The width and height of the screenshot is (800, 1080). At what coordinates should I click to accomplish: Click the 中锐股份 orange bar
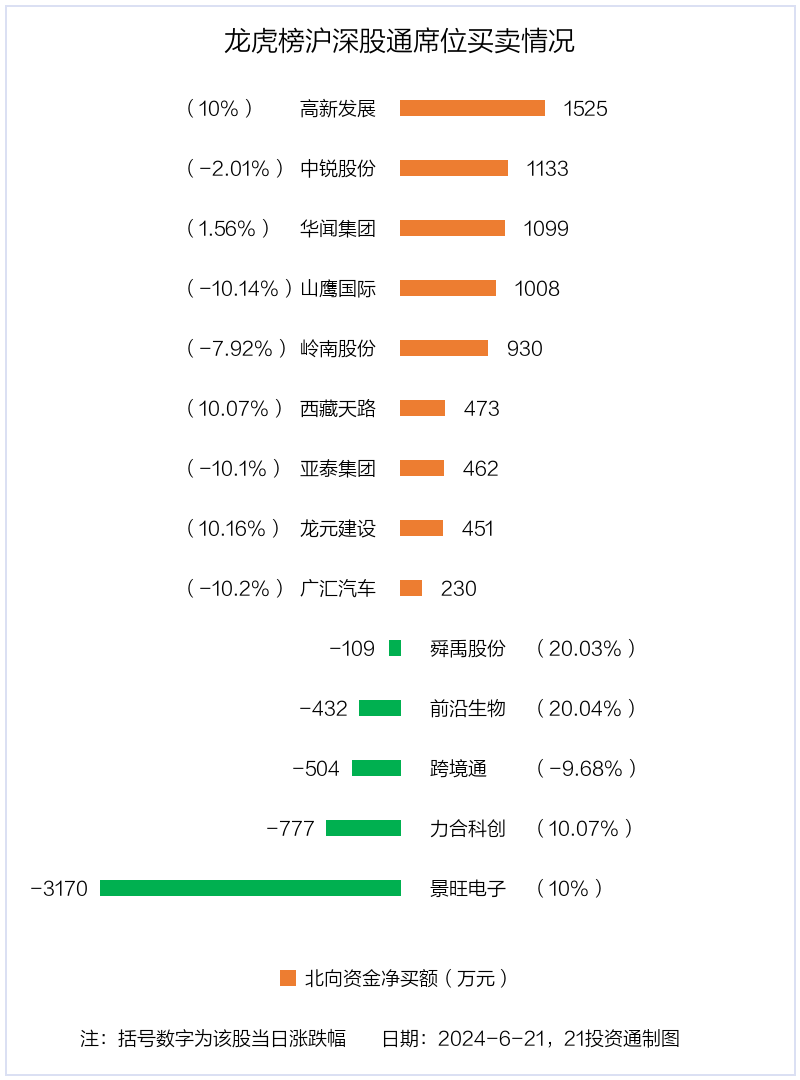(x=454, y=168)
